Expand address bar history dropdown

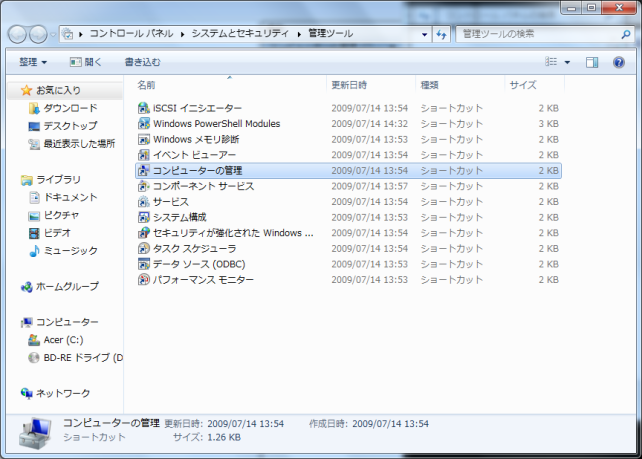click(425, 34)
